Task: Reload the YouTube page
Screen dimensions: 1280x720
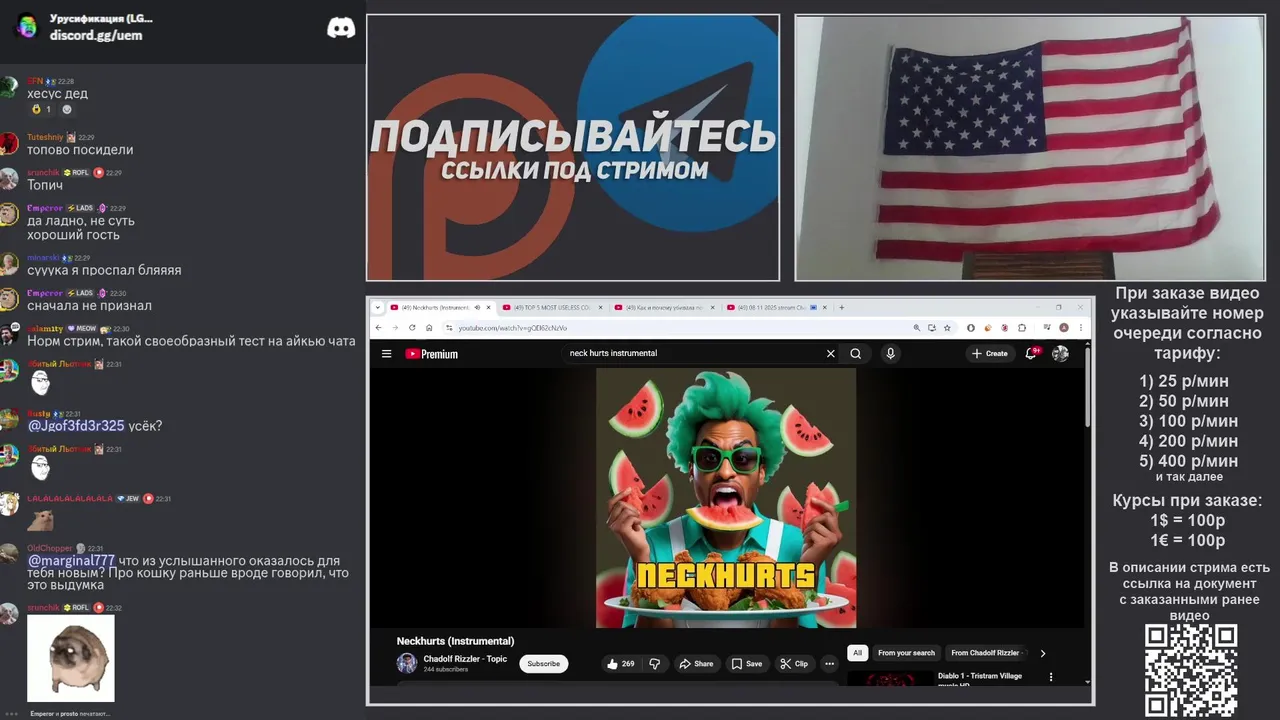Action: (412, 327)
